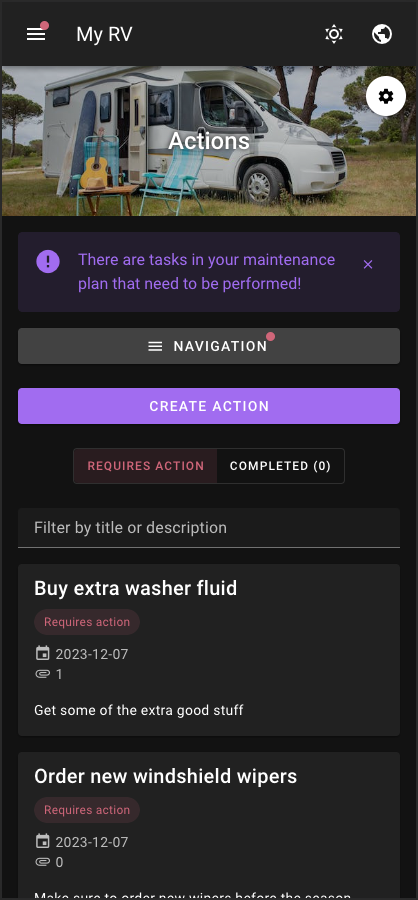
Task: Click the Create Action button
Action: click(209, 406)
